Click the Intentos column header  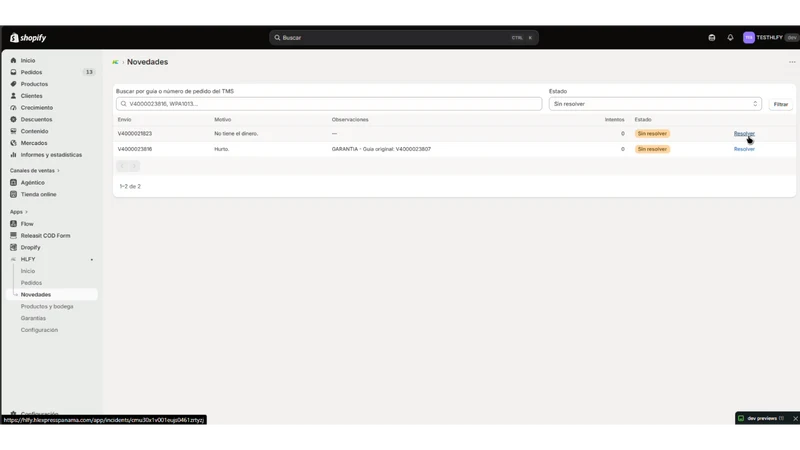click(614, 119)
